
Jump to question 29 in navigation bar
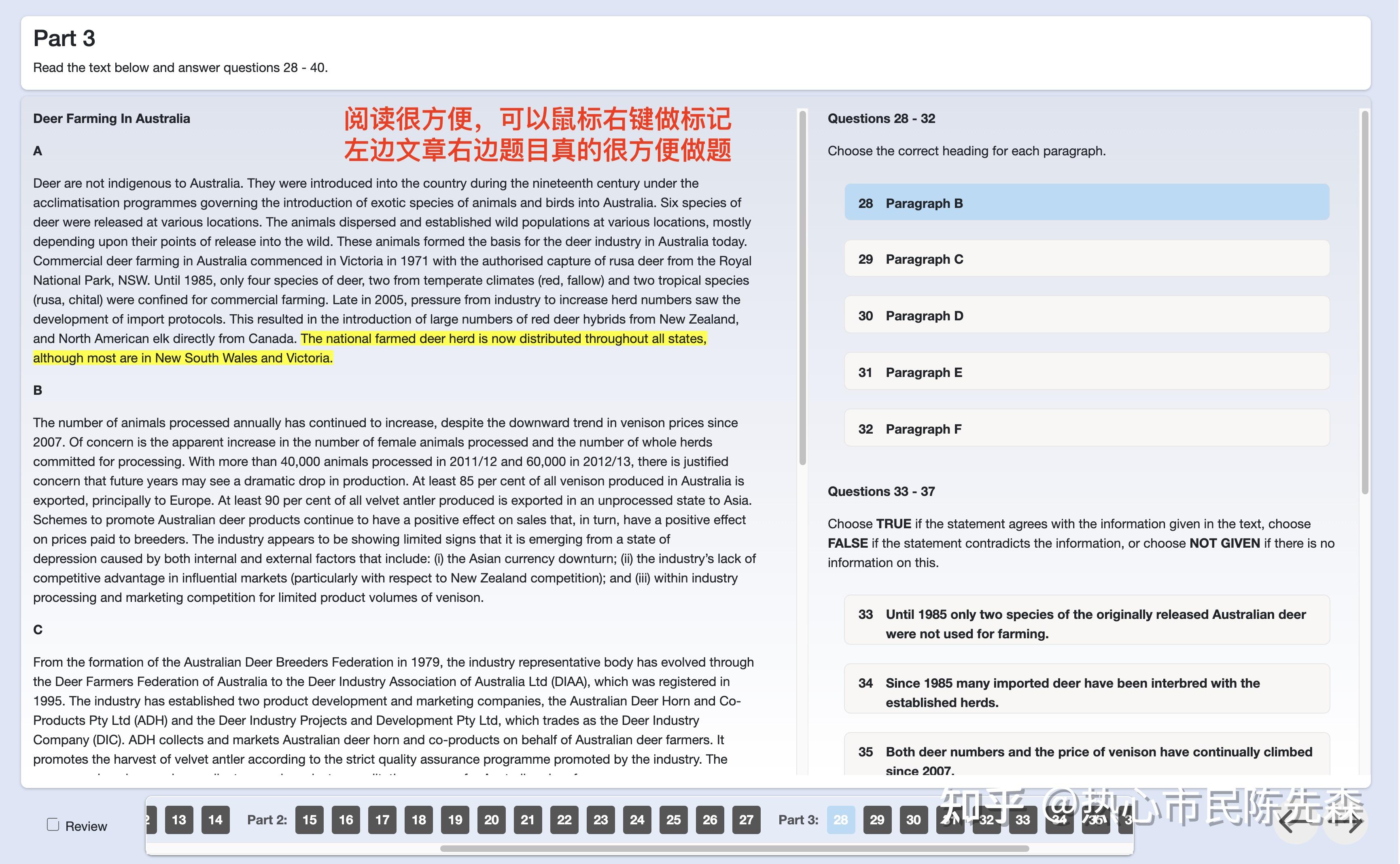[x=877, y=820]
